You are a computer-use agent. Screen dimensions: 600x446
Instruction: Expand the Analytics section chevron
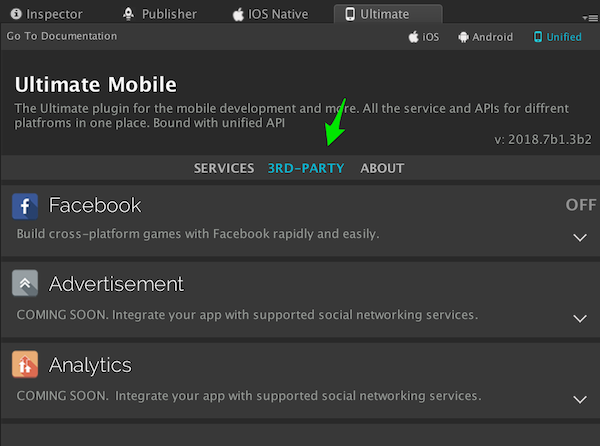tap(580, 399)
